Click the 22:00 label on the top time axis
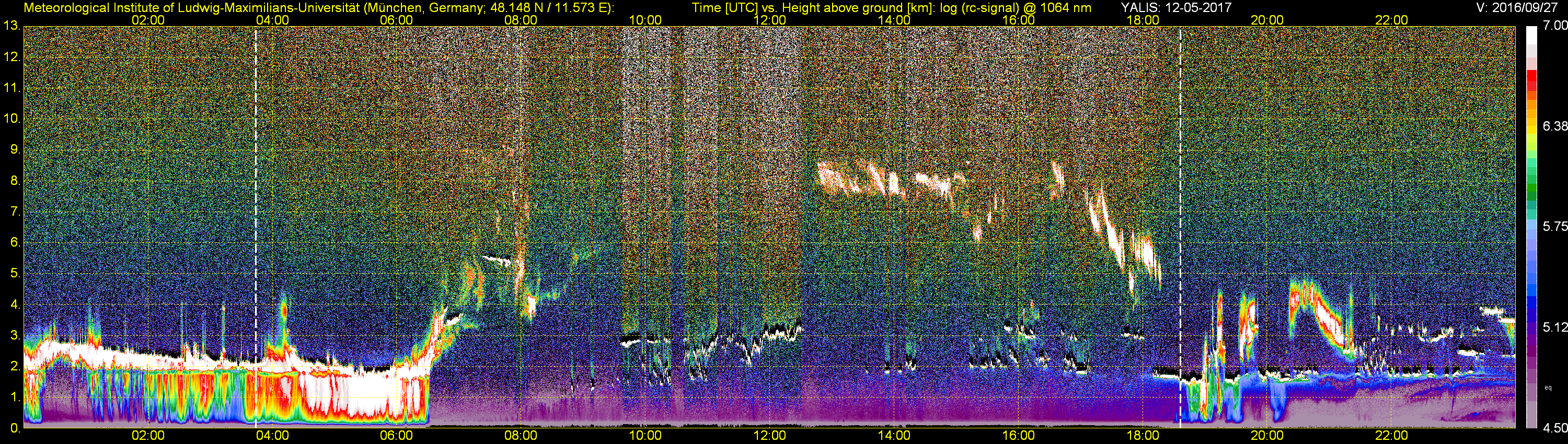This screenshot has height=444, width=1568. click(1391, 20)
